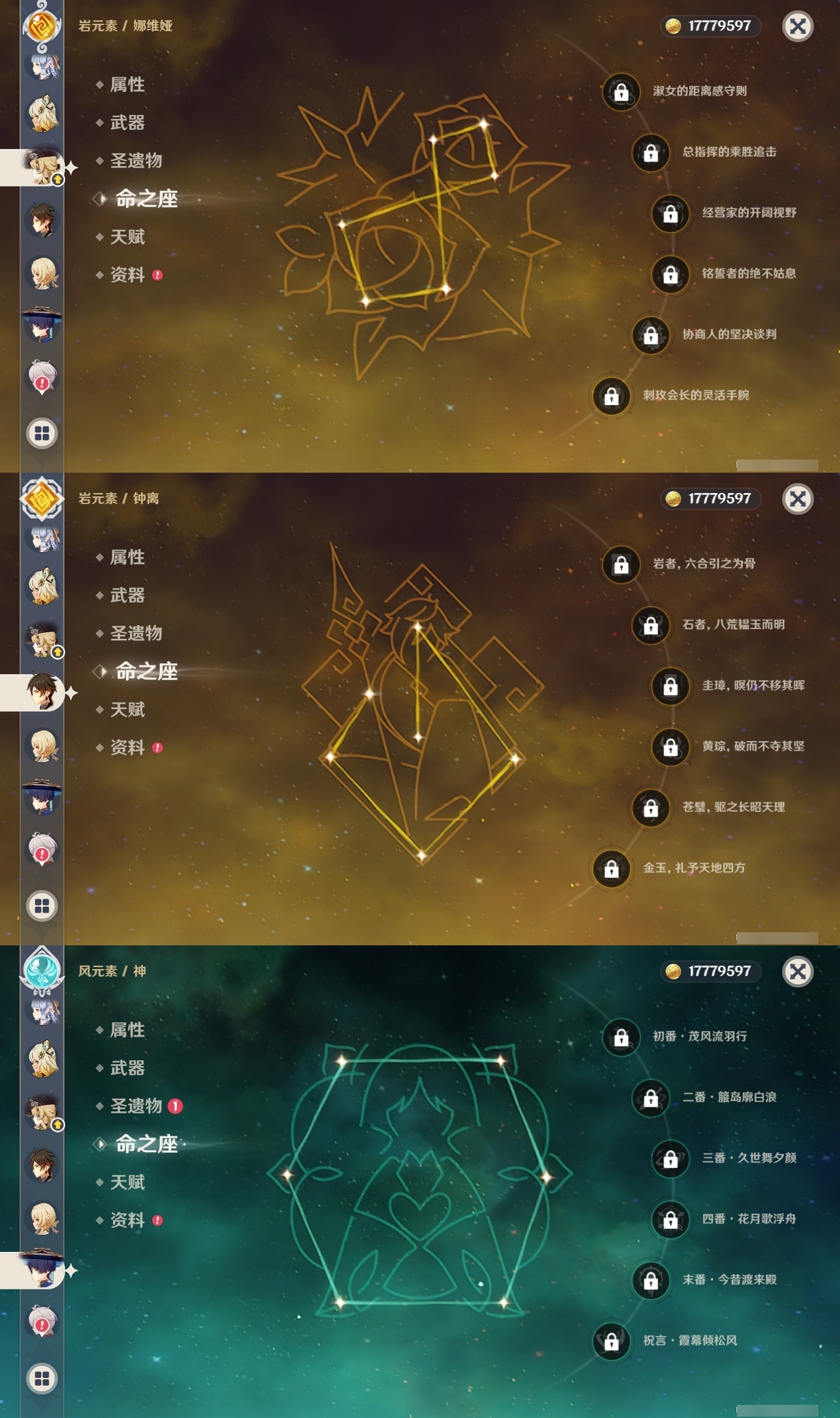Select the lock icon for 铭誓者的绝不姑息

tap(670, 274)
